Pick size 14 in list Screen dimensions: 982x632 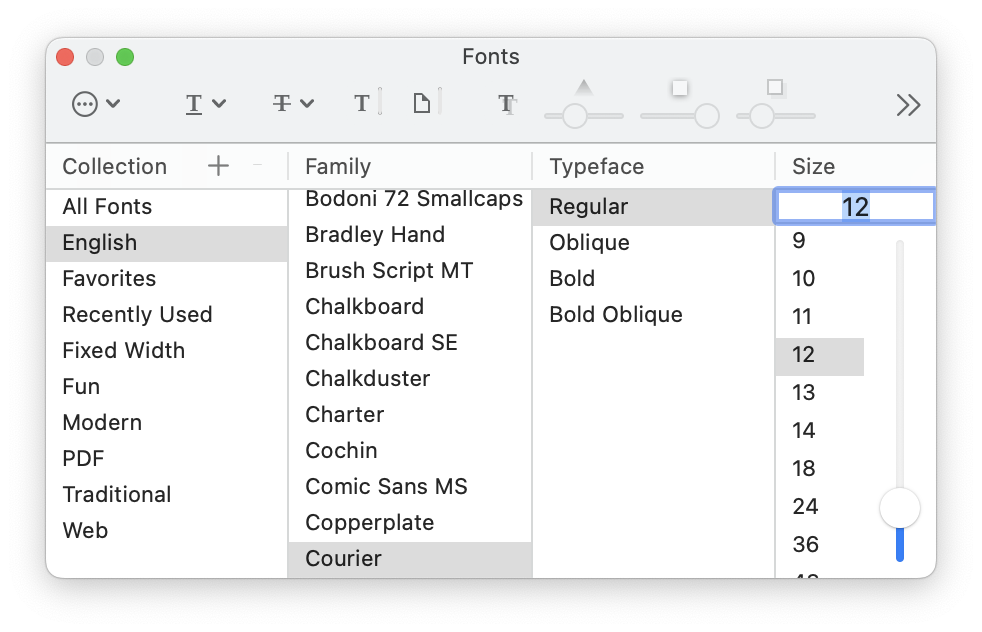point(820,431)
